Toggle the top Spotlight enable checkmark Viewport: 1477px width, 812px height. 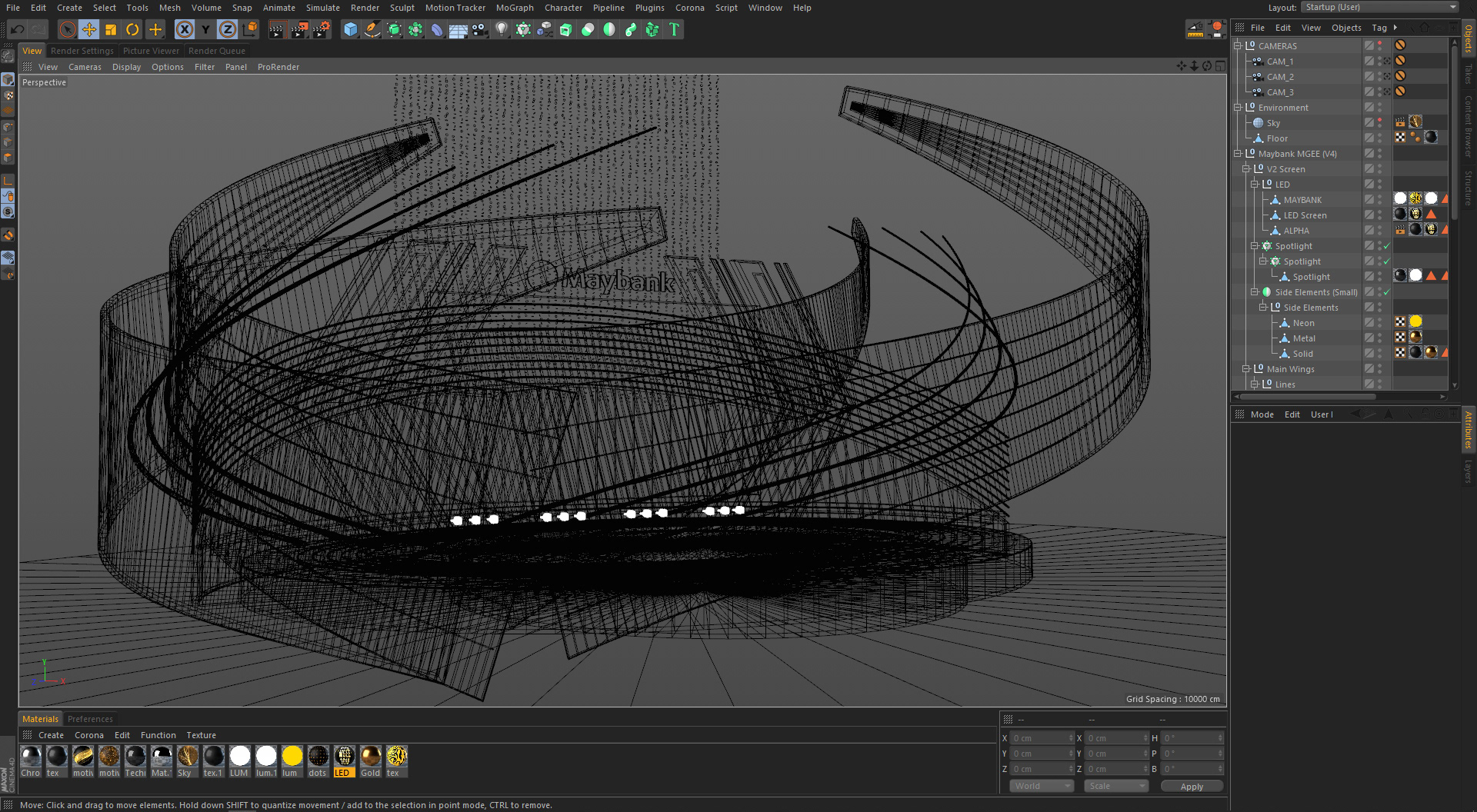(1387, 246)
